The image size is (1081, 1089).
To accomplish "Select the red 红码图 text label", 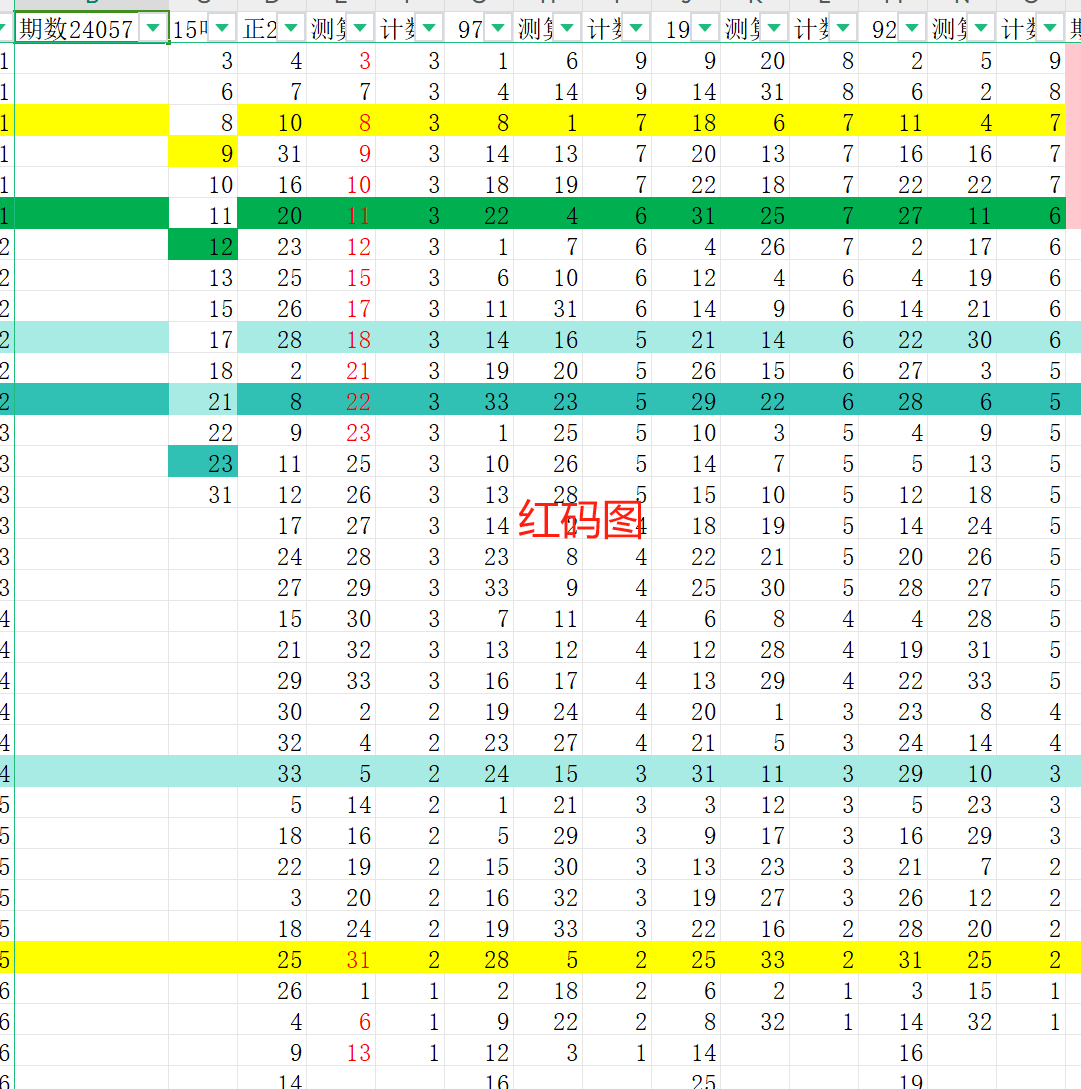I will pos(580,520).
